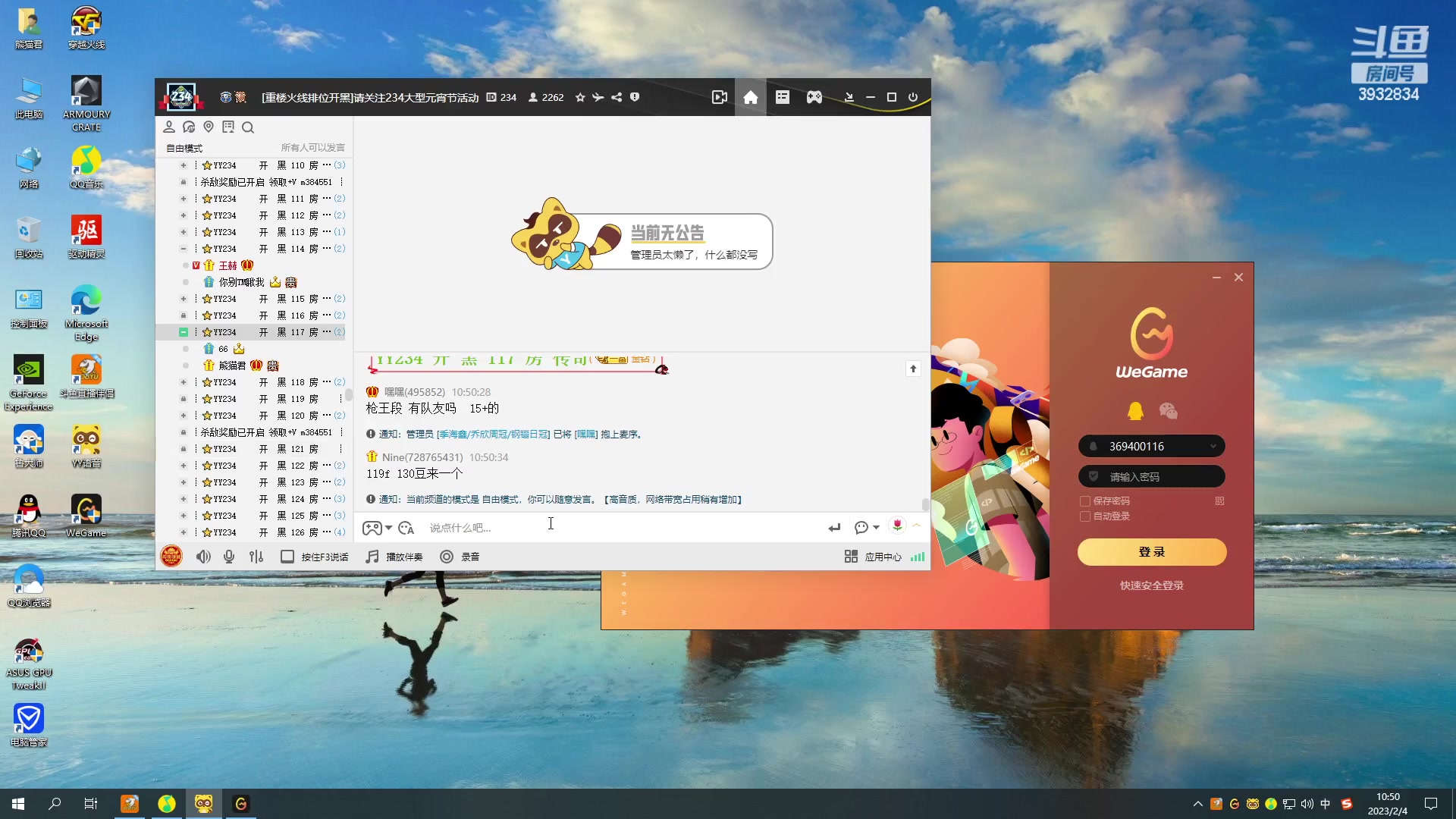Click the network signal strength bars

918,557
